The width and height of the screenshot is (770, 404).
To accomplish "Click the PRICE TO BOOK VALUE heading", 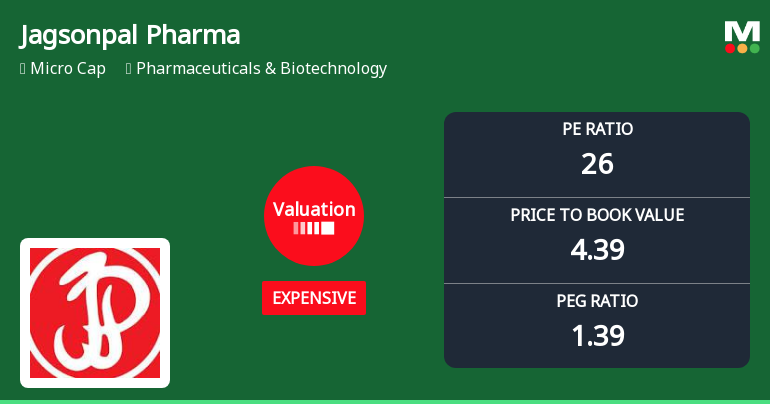I will tap(597, 215).
